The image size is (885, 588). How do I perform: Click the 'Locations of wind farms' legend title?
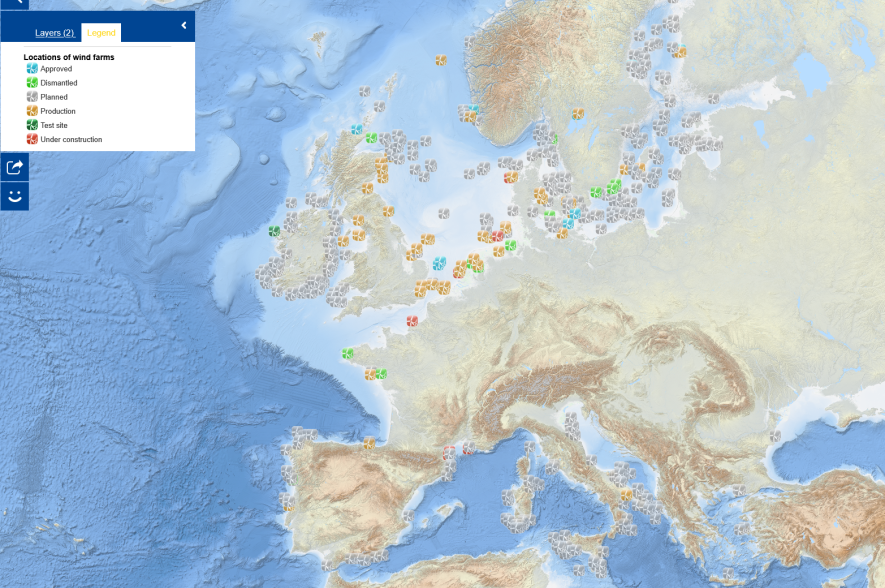pos(69,57)
